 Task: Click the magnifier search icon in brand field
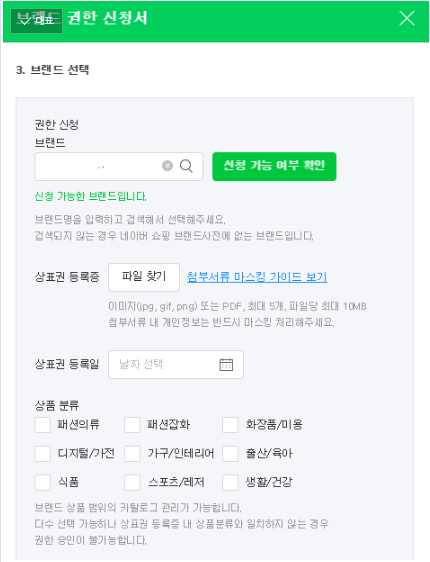[x=186, y=166]
